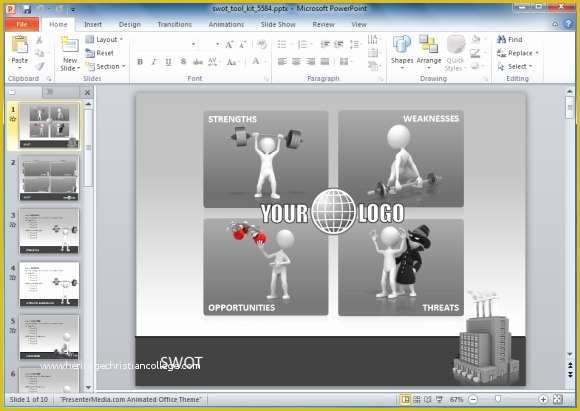Click the Align Text icon
580x411 pixels.
pos(373,53)
